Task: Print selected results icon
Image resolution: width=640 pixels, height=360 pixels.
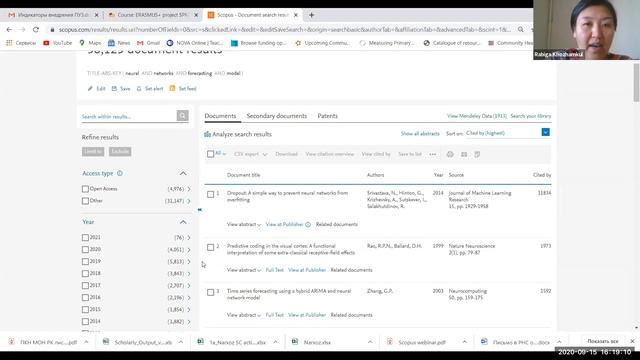Action: click(450, 154)
